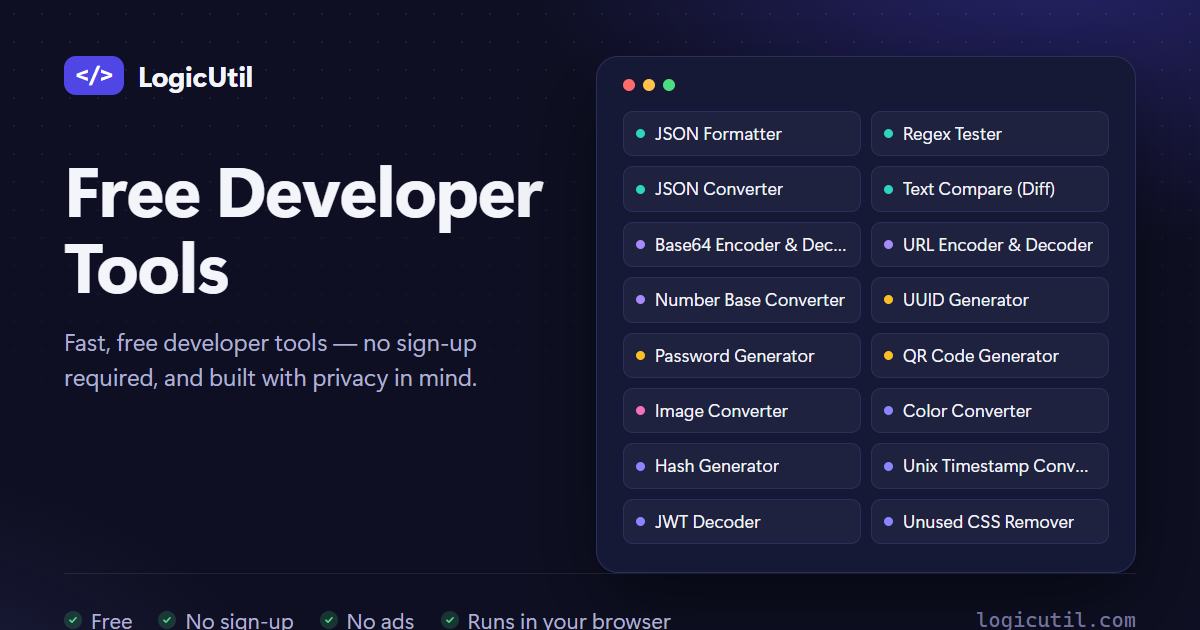Launch the Text Compare (Diff) tool
This screenshot has height=630, width=1200.
(990, 189)
